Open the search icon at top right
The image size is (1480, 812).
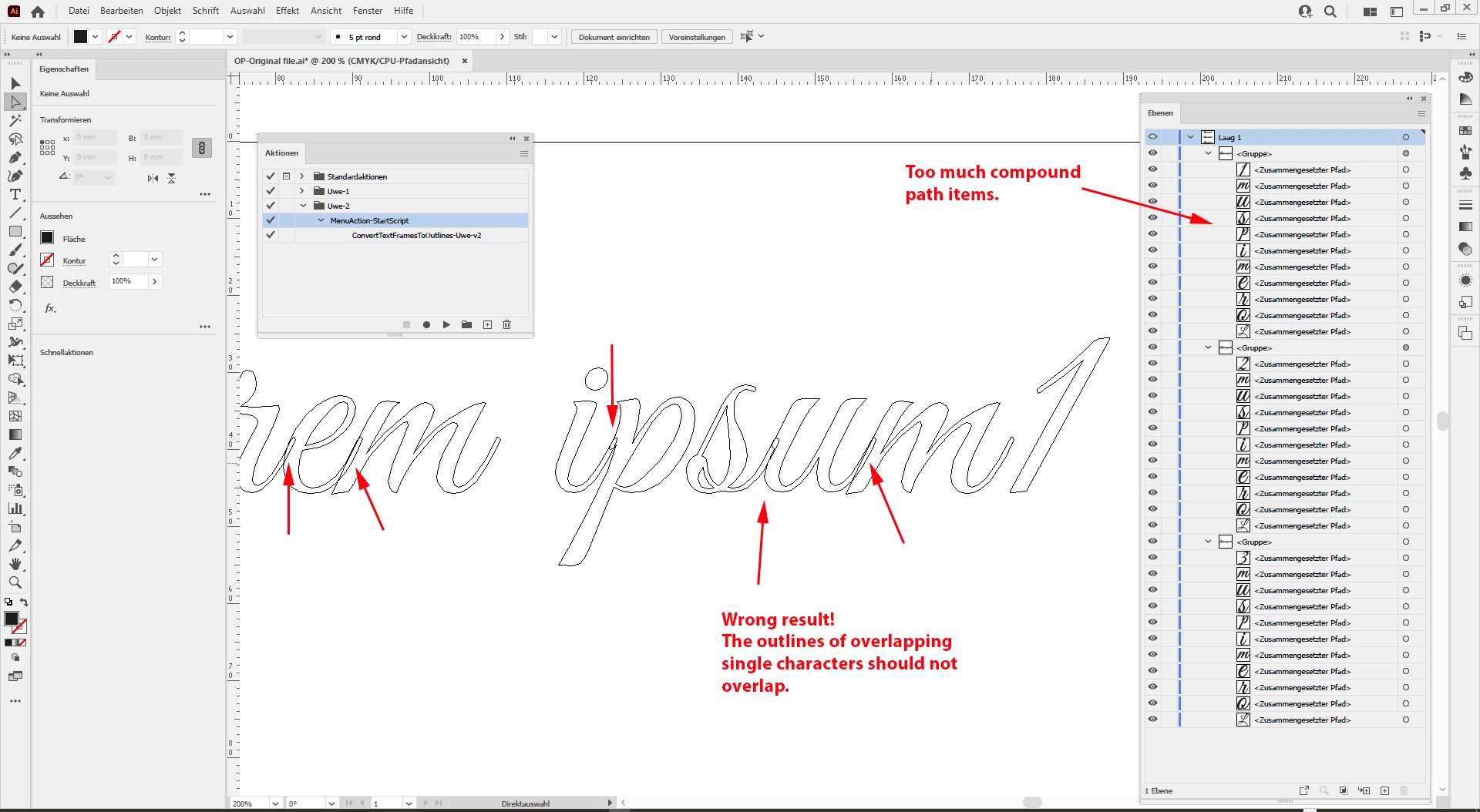[1330, 12]
